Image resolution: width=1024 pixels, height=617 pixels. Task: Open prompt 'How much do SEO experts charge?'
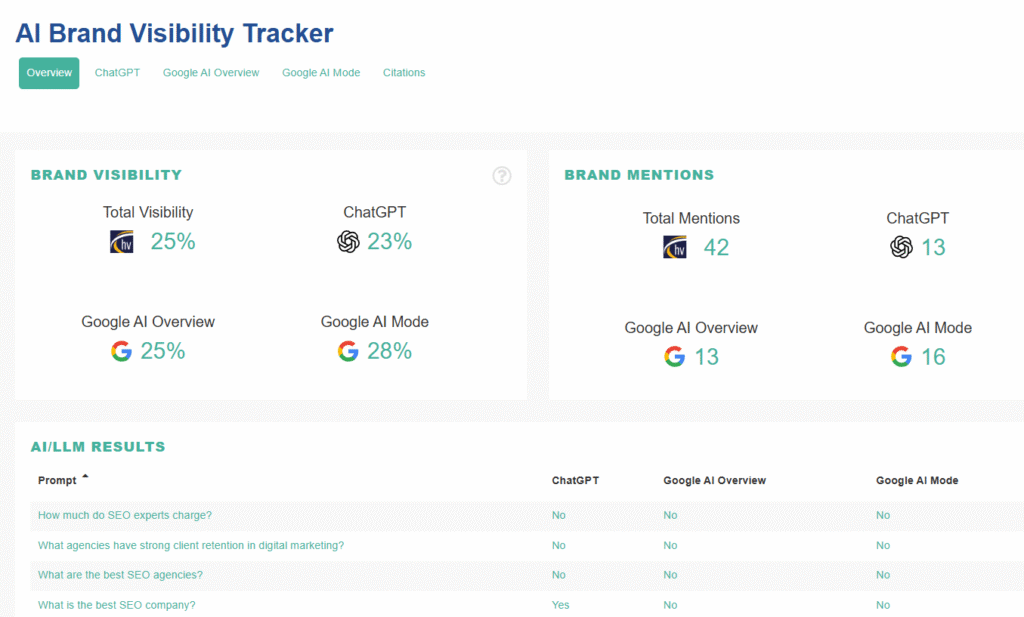click(x=125, y=515)
